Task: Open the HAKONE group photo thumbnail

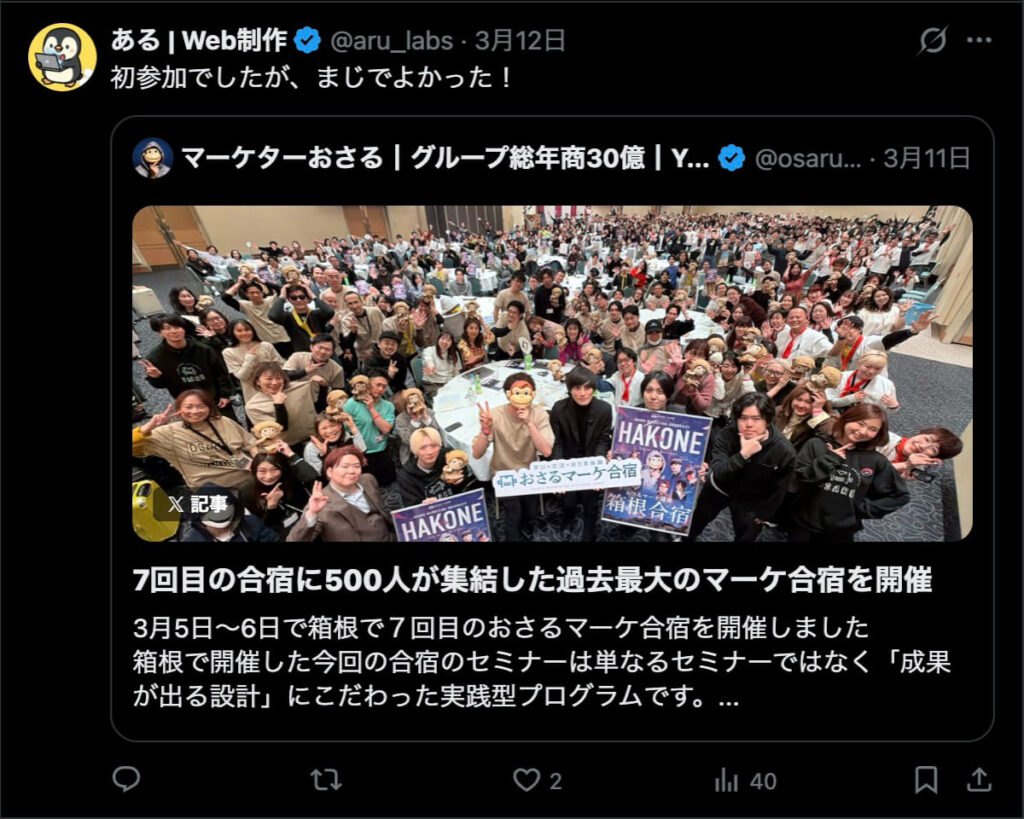Action: click(552, 374)
